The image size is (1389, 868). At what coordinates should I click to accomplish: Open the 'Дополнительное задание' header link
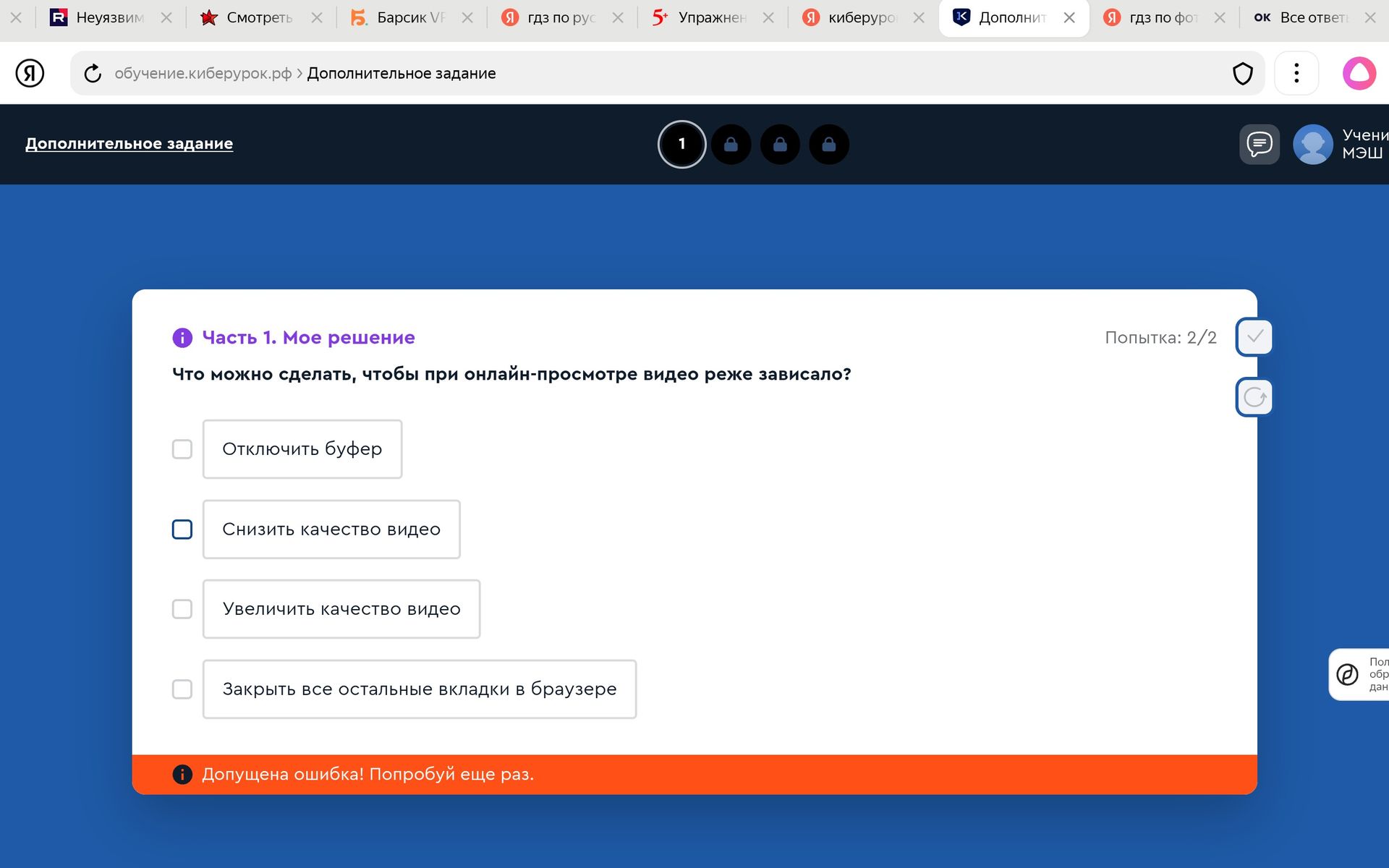point(129,143)
